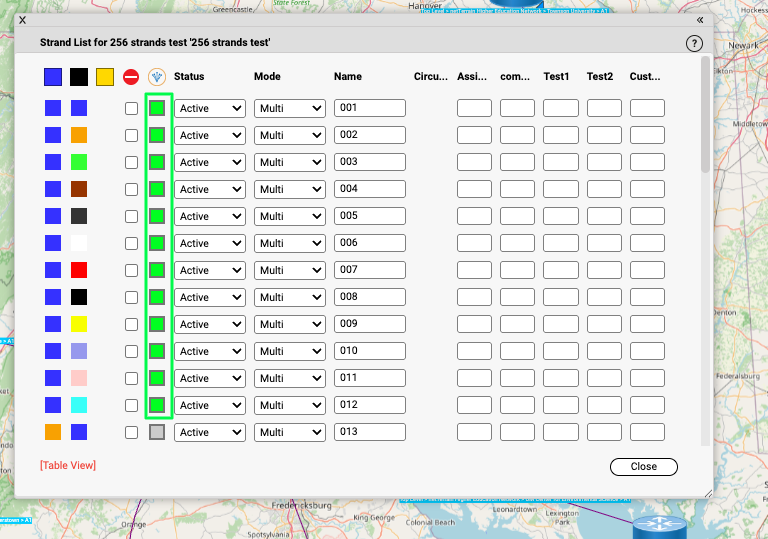Click the splice header icon beside Status
This screenshot has width=768, height=539.
(156, 77)
